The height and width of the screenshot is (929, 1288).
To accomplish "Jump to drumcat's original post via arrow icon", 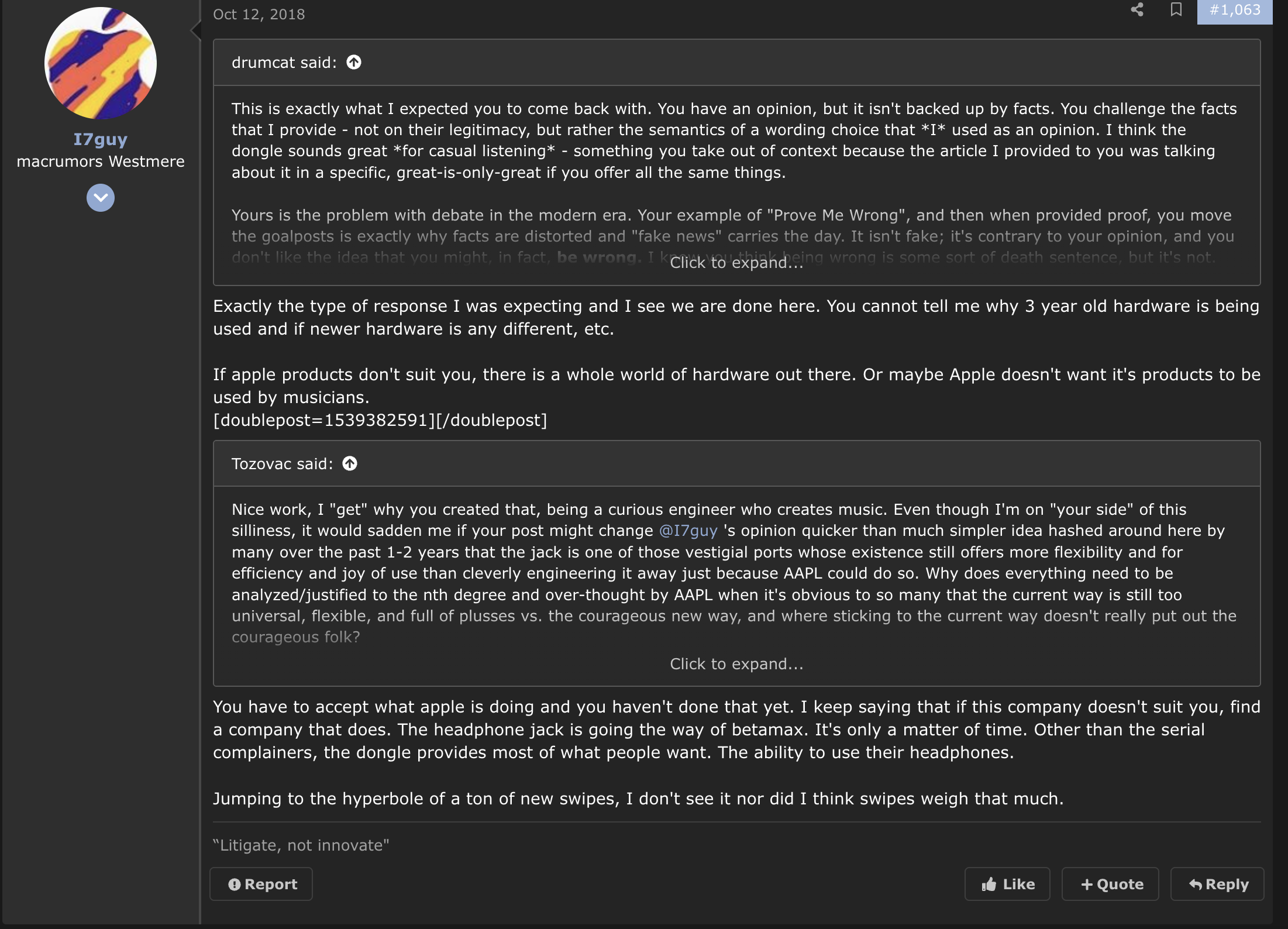I will tap(354, 62).
